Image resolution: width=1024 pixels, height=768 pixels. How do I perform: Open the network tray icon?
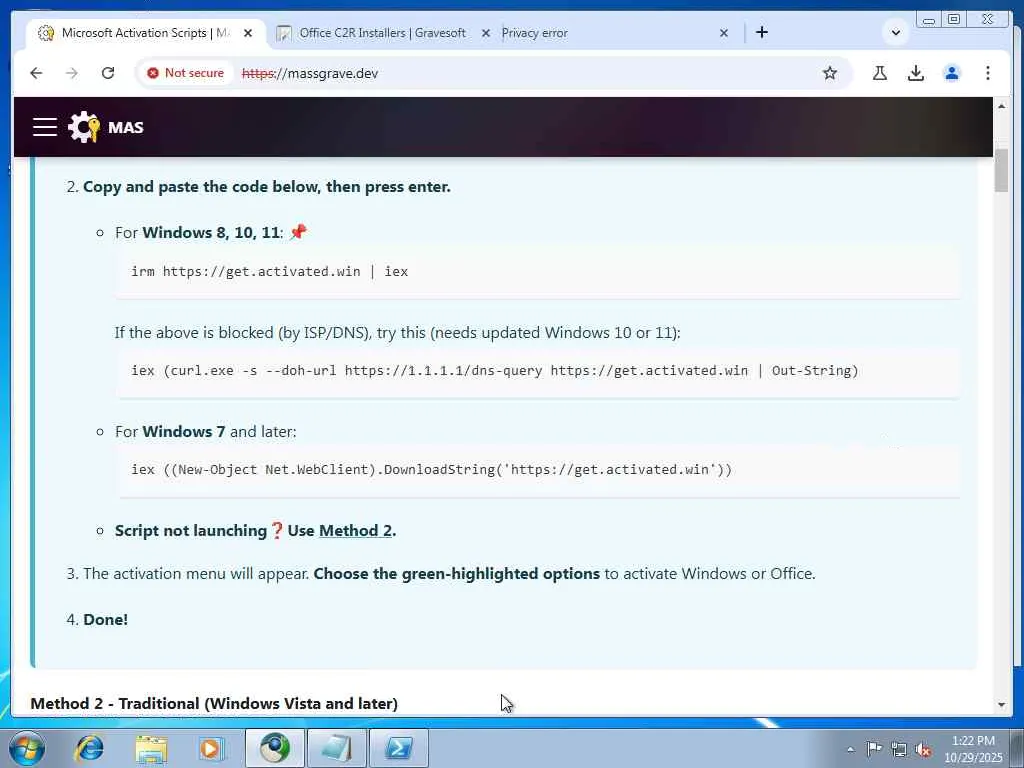899,750
